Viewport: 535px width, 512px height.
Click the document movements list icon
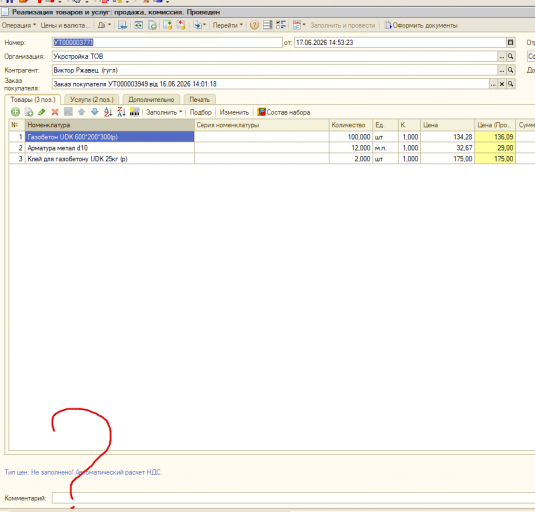pyautogui.click(x=268, y=25)
